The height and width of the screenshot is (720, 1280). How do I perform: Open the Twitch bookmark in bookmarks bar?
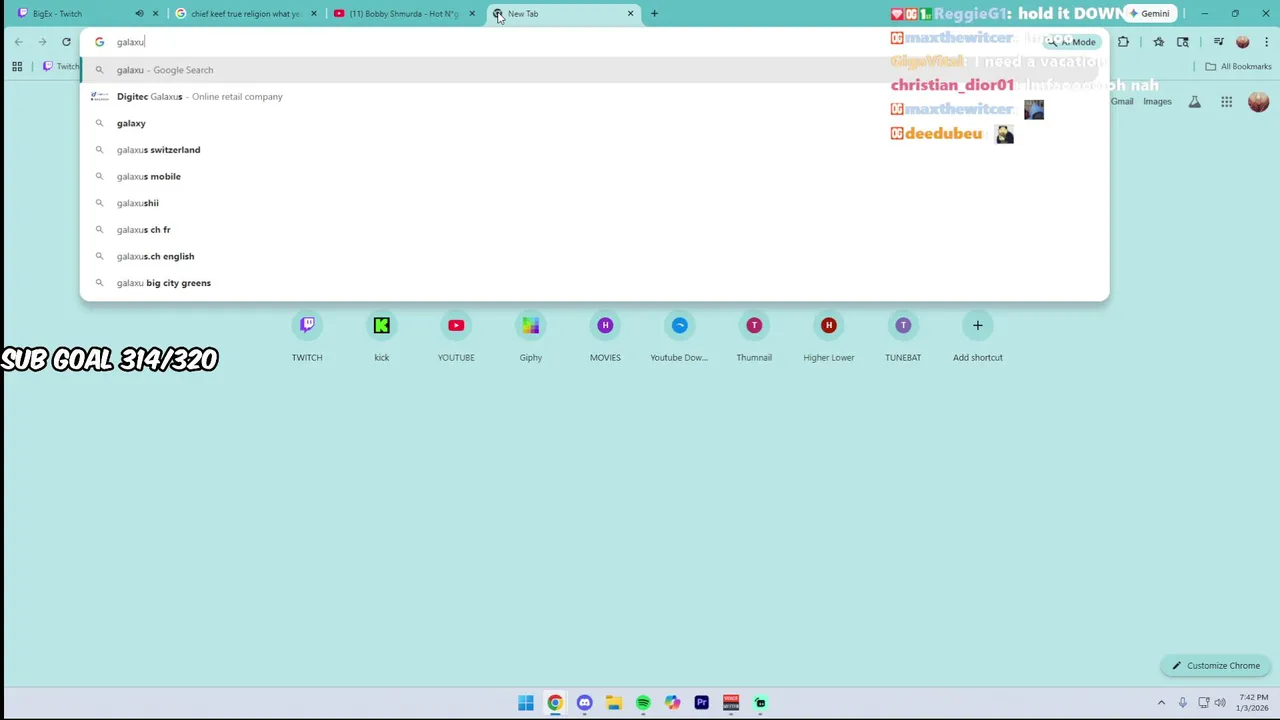click(x=60, y=66)
